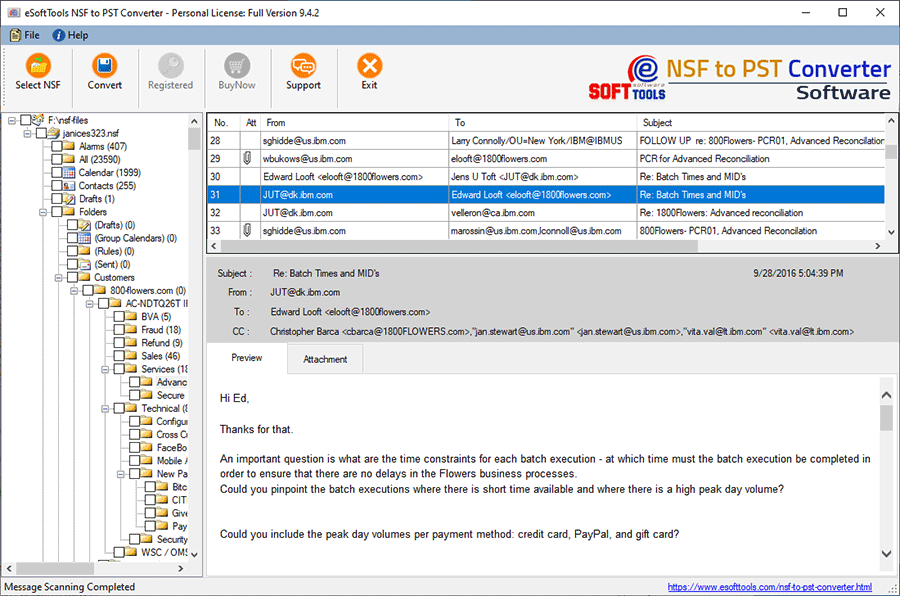Viewport: 900px width, 596px height.
Task: Tick the Refund (9) folder checkbox
Action: coord(119,343)
